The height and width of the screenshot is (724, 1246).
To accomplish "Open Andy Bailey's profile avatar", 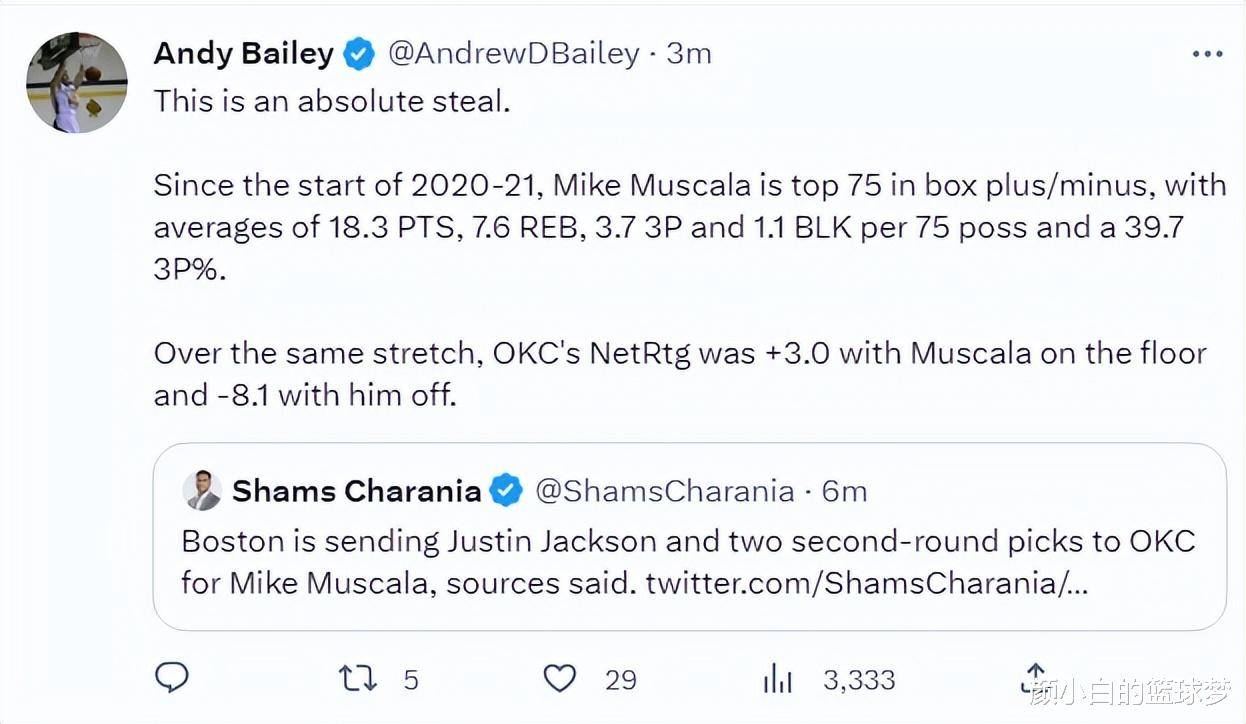I will [x=76, y=82].
